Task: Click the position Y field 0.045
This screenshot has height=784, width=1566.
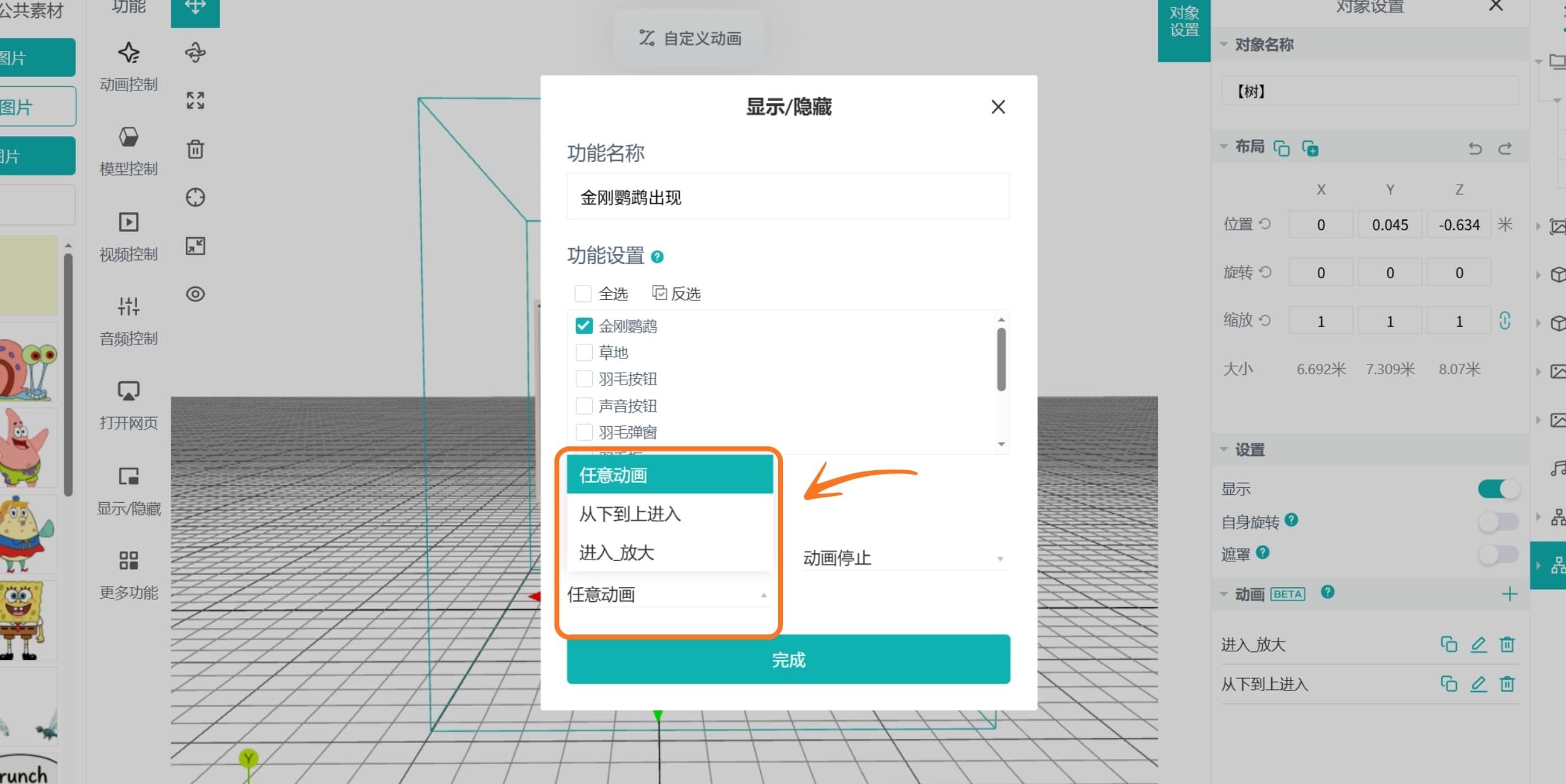Action: (1390, 224)
